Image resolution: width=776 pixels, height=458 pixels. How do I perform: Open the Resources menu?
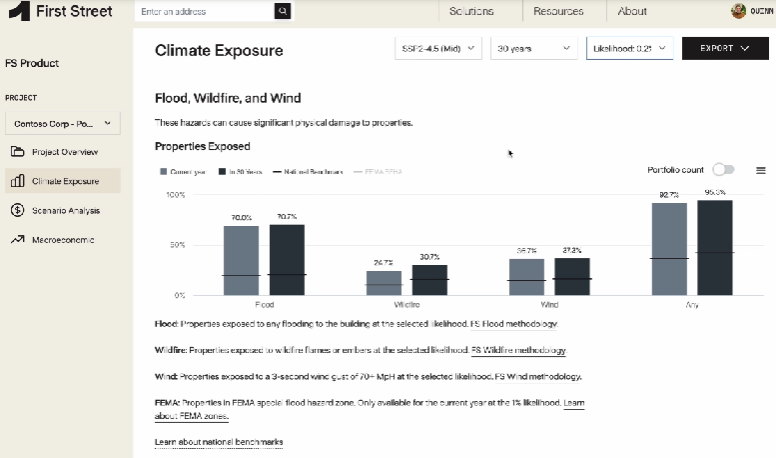coord(558,11)
